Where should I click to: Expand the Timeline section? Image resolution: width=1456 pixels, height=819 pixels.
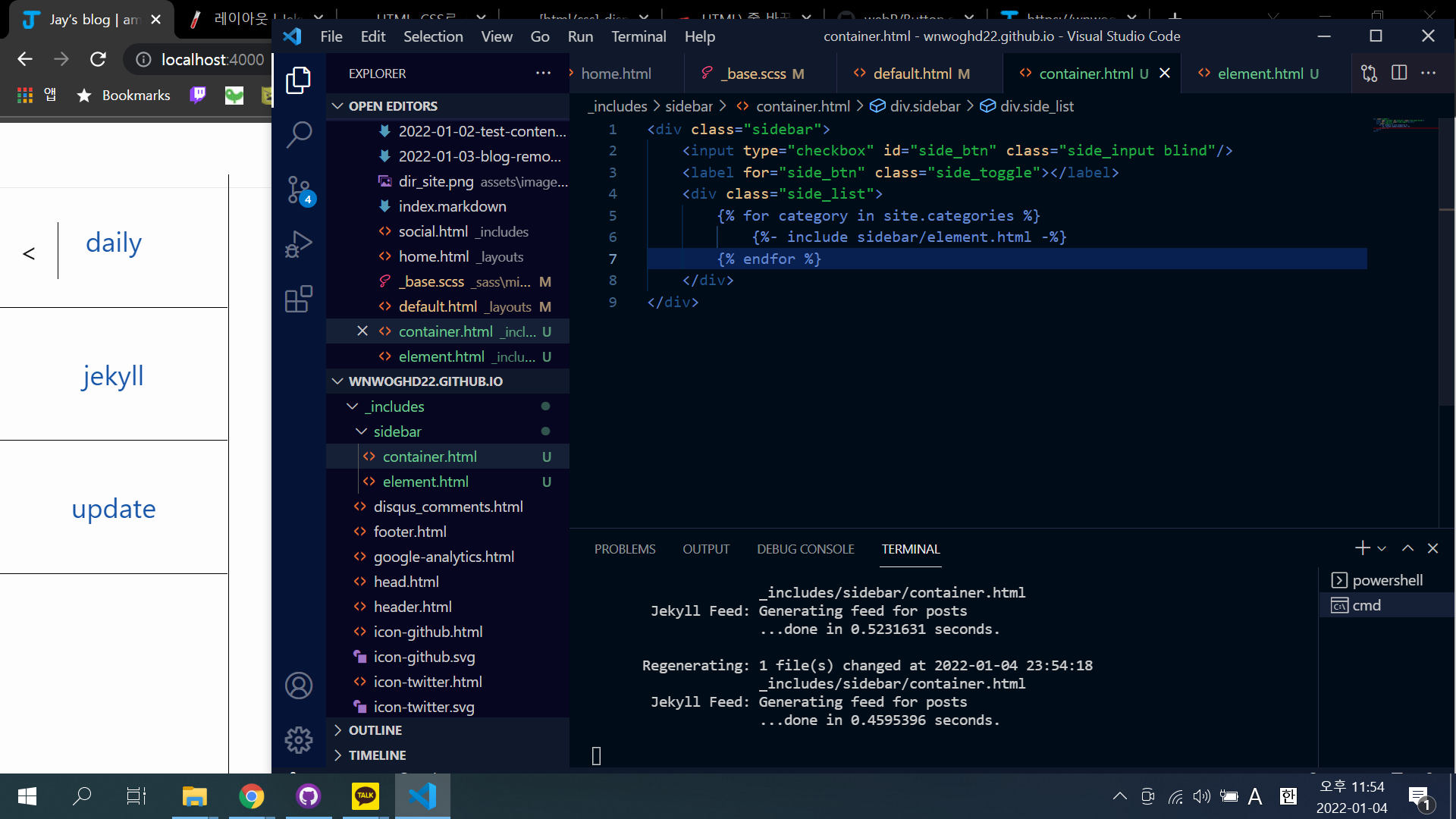pos(447,755)
